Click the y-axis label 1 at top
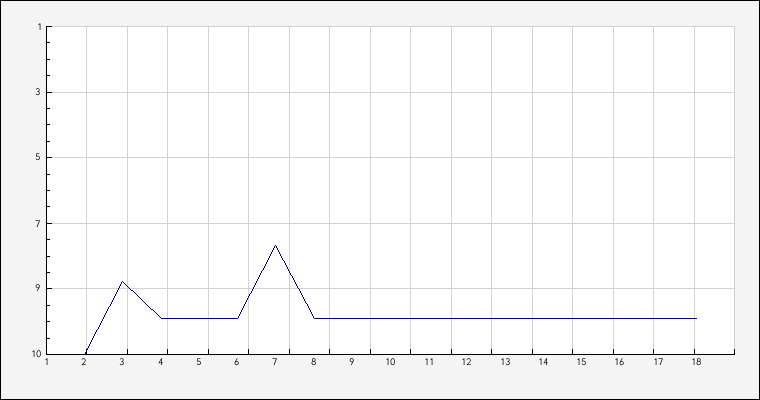The width and height of the screenshot is (760, 400). [x=40, y=27]
